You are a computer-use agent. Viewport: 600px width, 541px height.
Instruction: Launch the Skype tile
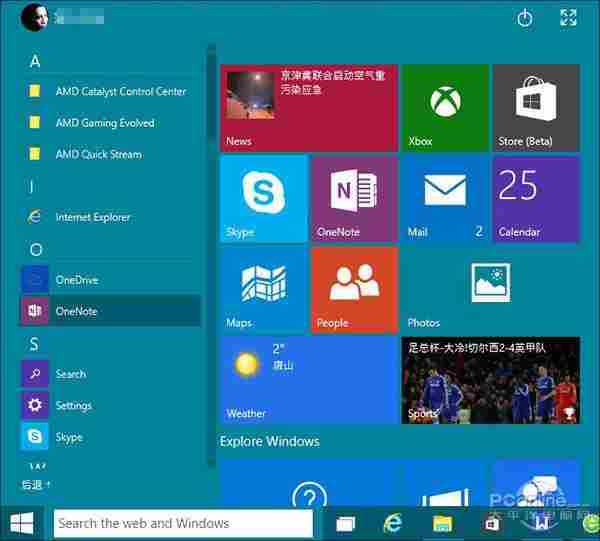tap(263, 199)
